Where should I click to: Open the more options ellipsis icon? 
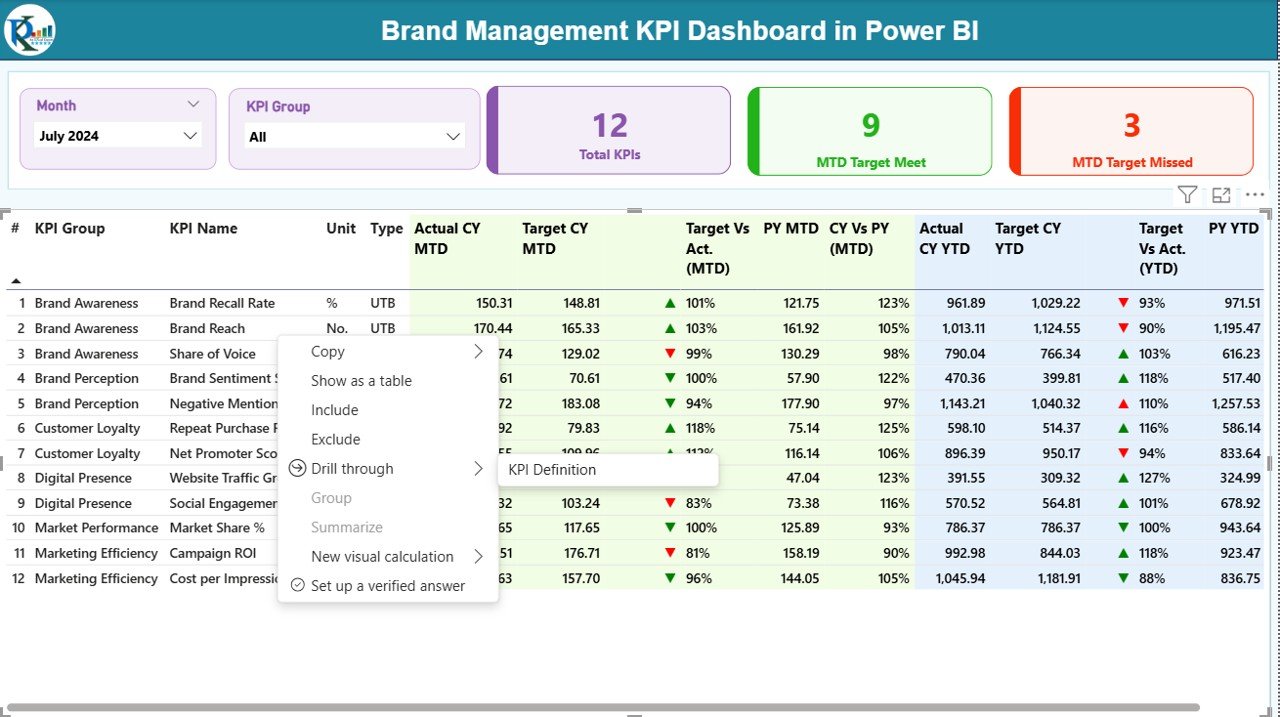click(x=1255, y=195)
